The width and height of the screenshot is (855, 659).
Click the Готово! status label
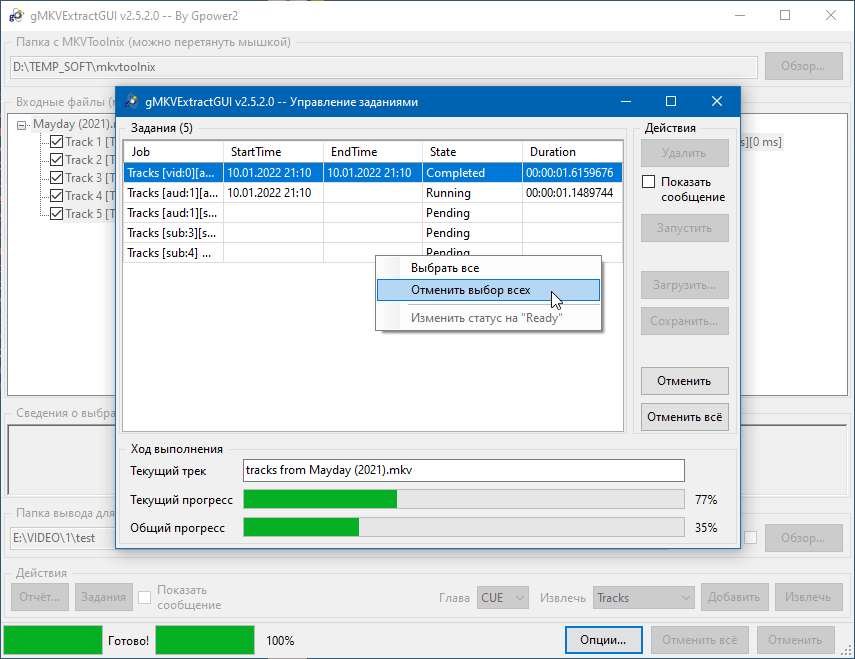(x=129, y=640)
